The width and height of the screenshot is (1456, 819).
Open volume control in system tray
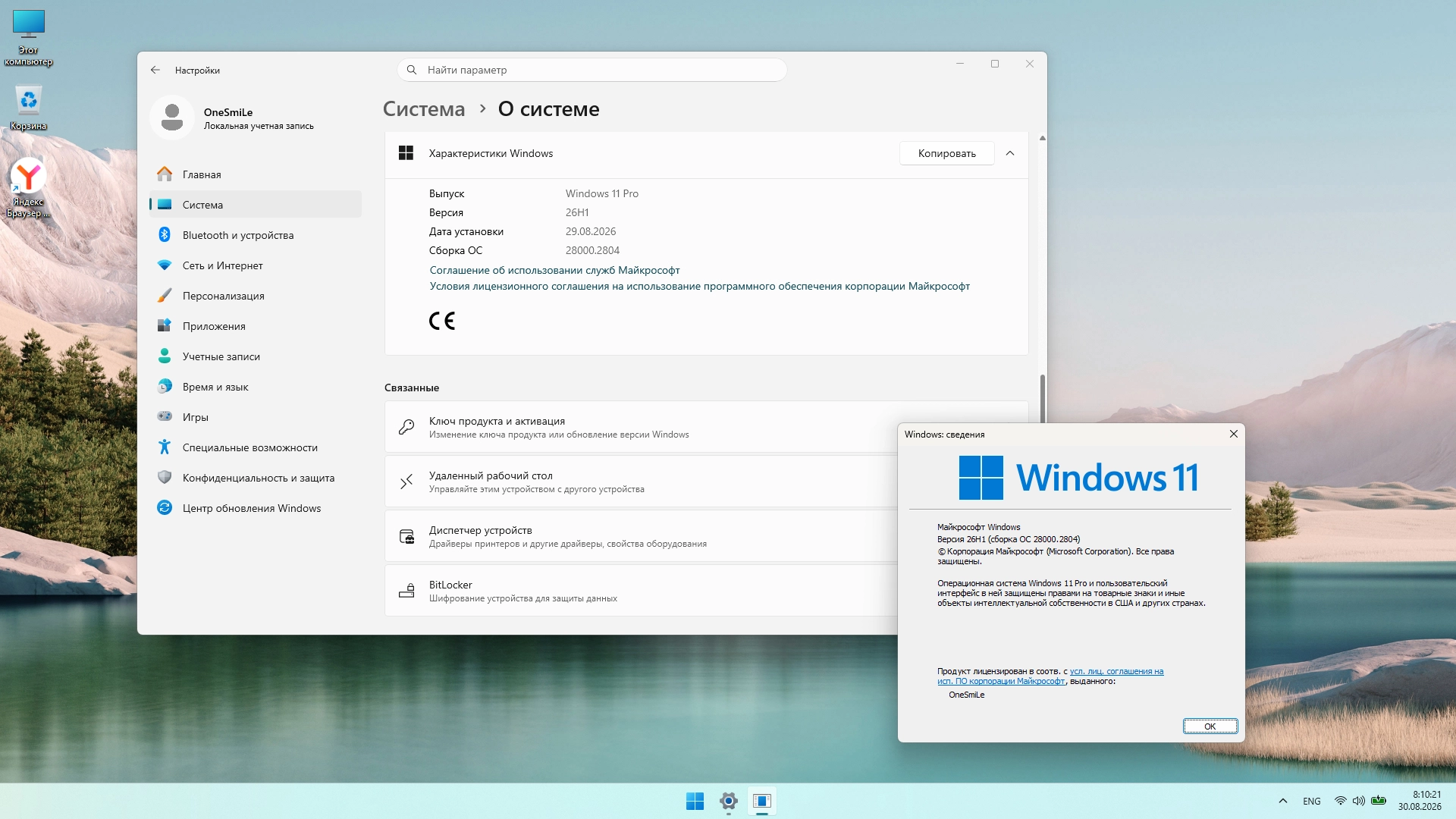[x=1358, y=801]
